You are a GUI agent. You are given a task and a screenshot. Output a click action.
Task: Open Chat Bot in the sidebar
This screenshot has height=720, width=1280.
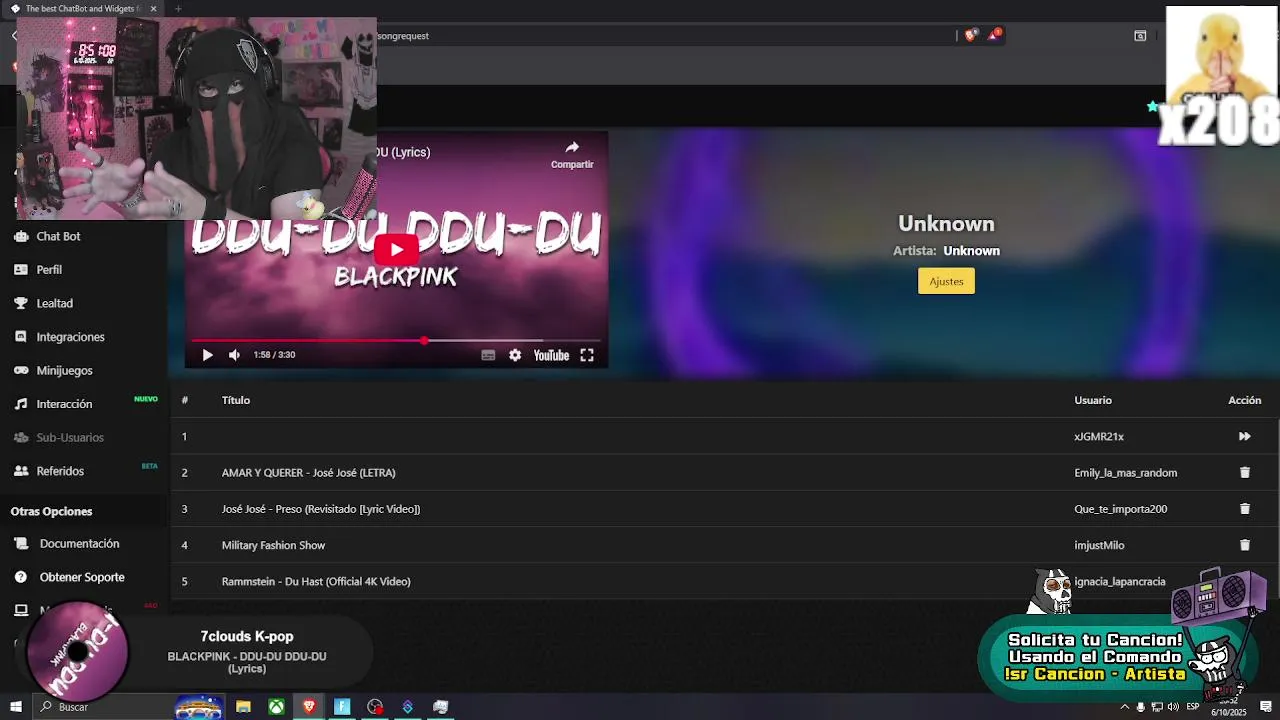pos(58,236)
